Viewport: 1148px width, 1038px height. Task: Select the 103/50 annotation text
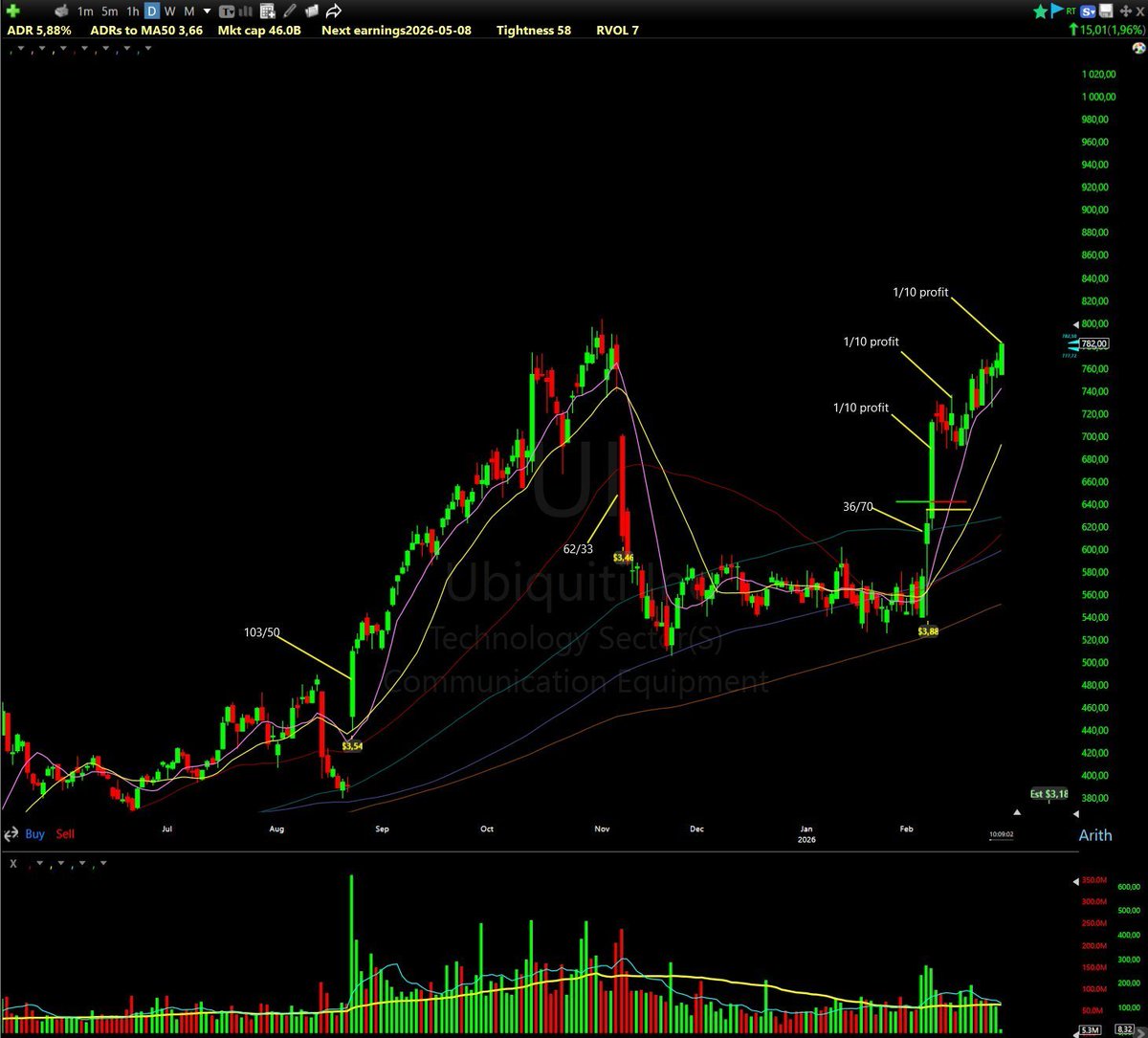[261, 632]
